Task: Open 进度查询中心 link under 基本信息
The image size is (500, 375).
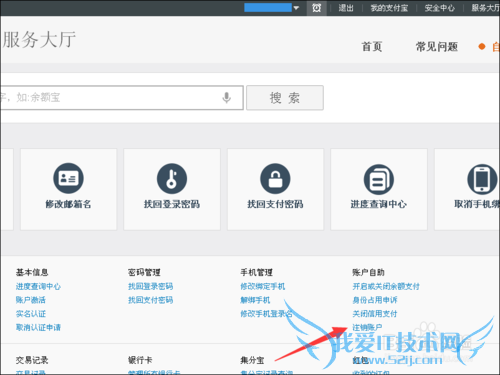Action: click(x=38, y=286)
